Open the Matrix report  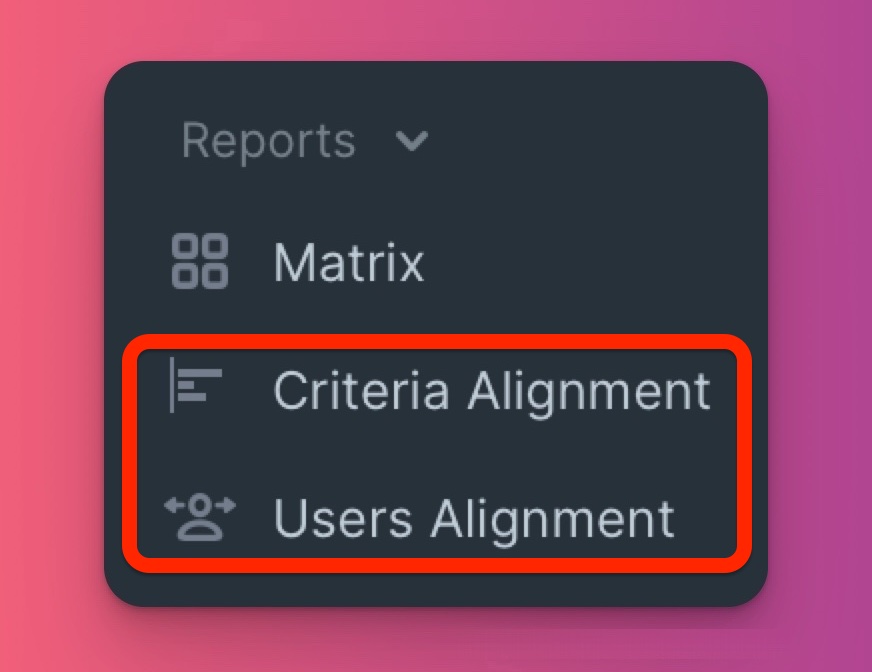pos(298,261)
